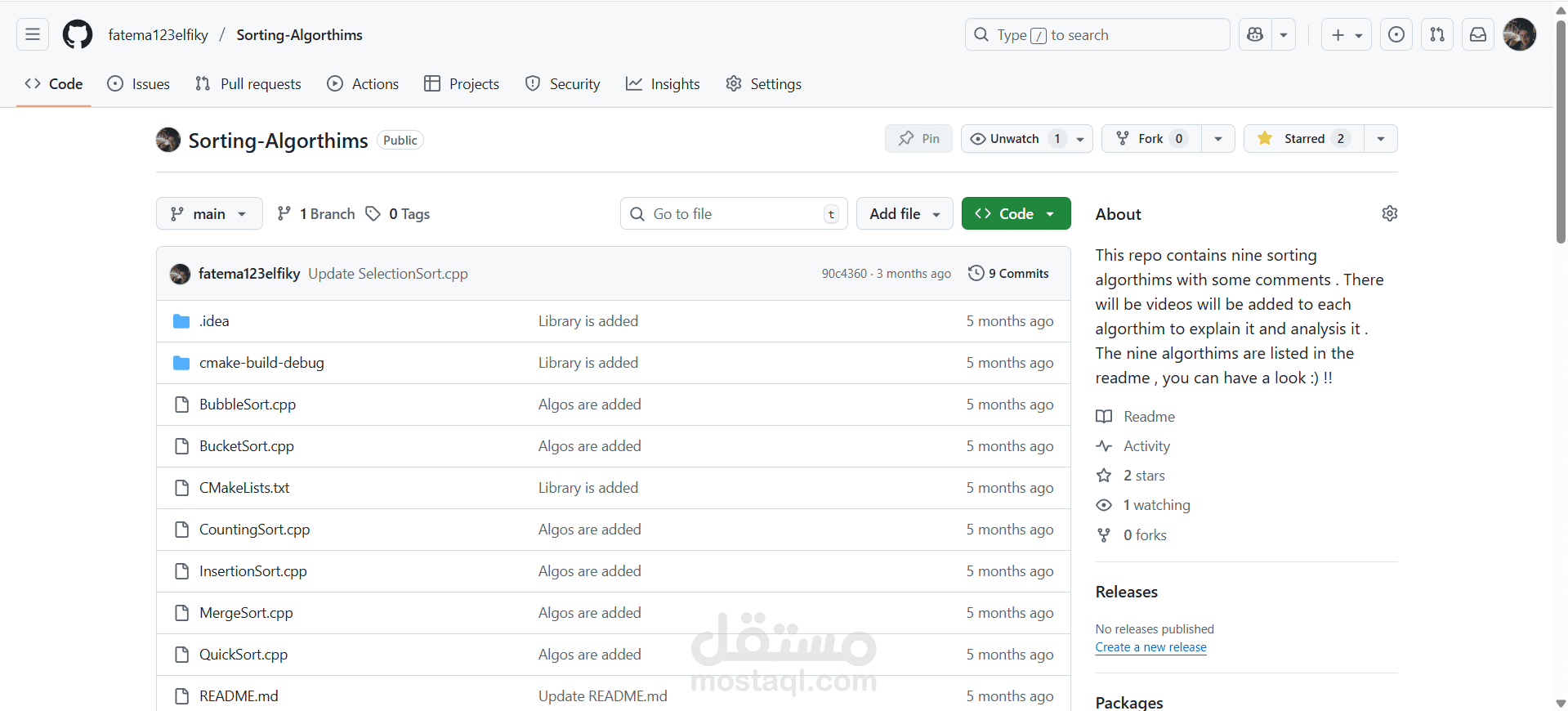1568x711 pixels.
Task: Click the tag icon beside 0 Tags
Action: tap(373, 213)
